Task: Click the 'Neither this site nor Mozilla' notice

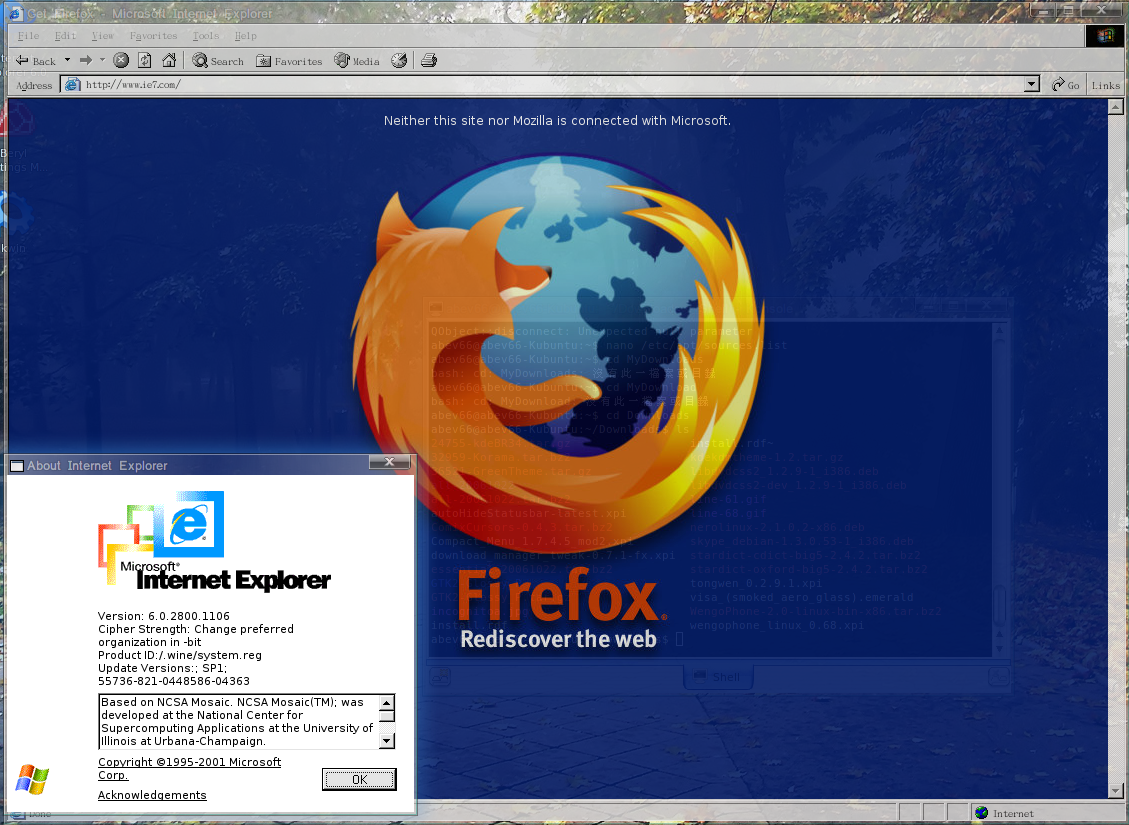Action: coord(557,121)
